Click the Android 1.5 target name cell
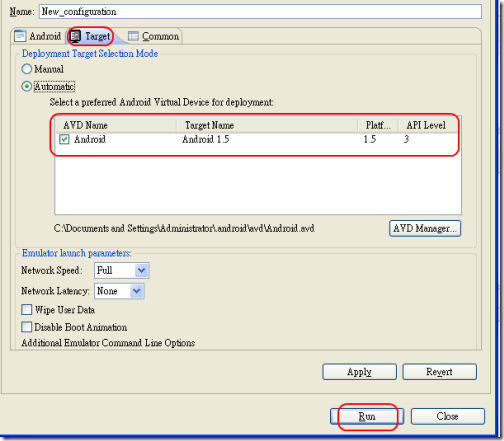This screenshot has width=504, height=441. 205,139
